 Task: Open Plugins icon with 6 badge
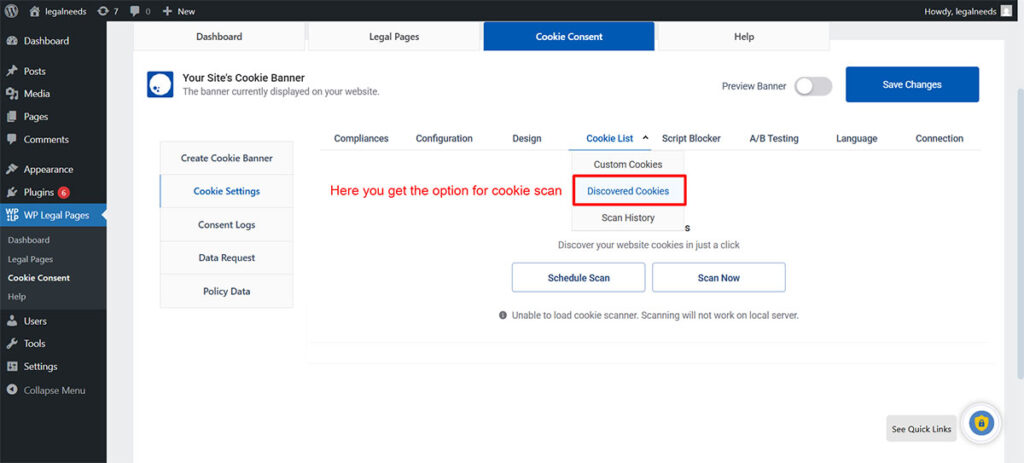[x=12, y=193]
